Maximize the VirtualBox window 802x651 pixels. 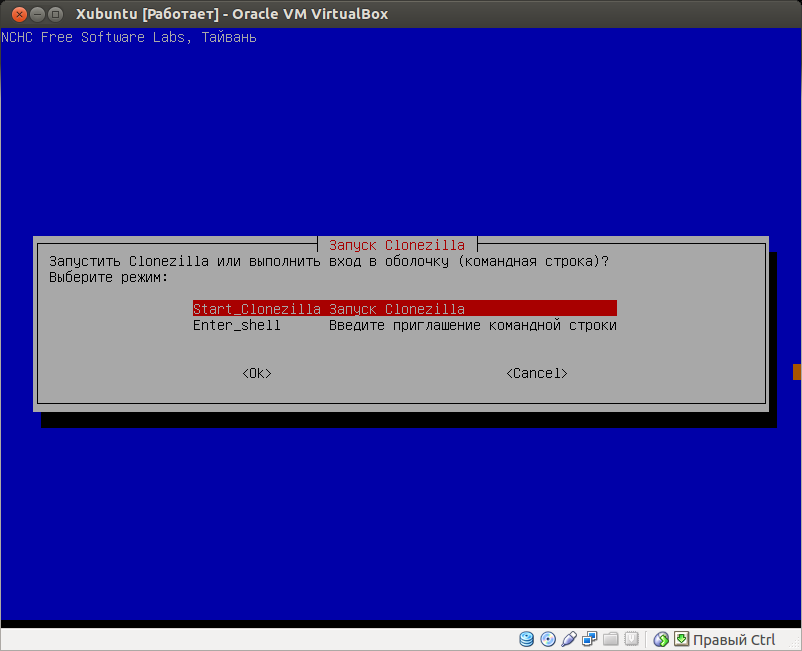[56, 14]
